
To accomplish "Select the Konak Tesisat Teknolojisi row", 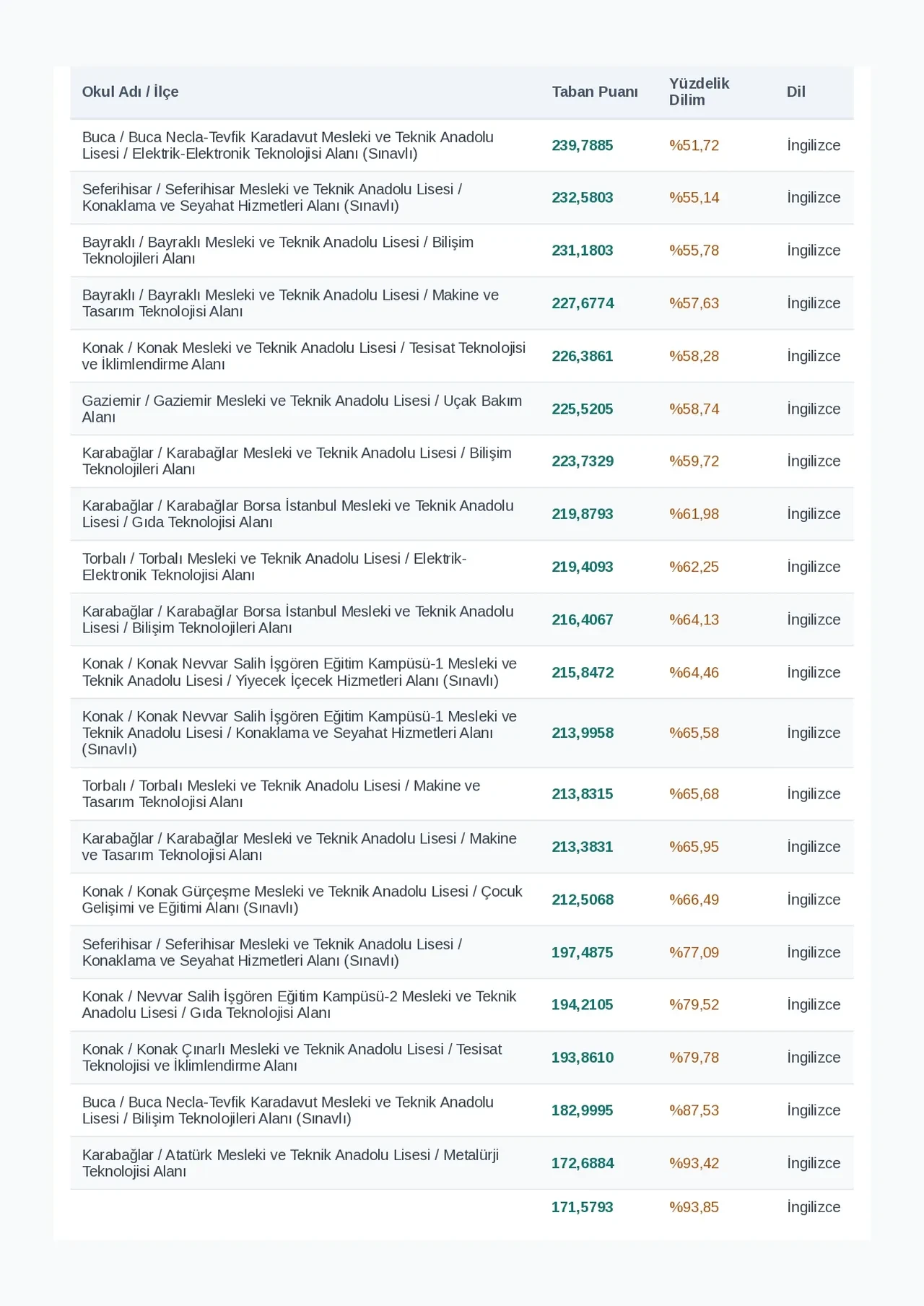I will tap(462, 356).
